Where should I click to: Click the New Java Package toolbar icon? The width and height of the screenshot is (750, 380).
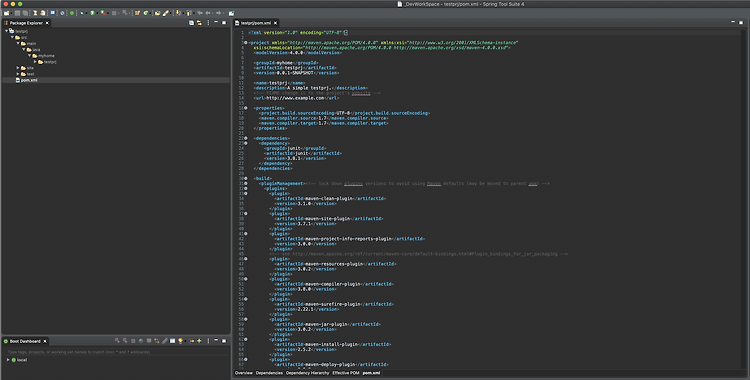tap(137, 13)
